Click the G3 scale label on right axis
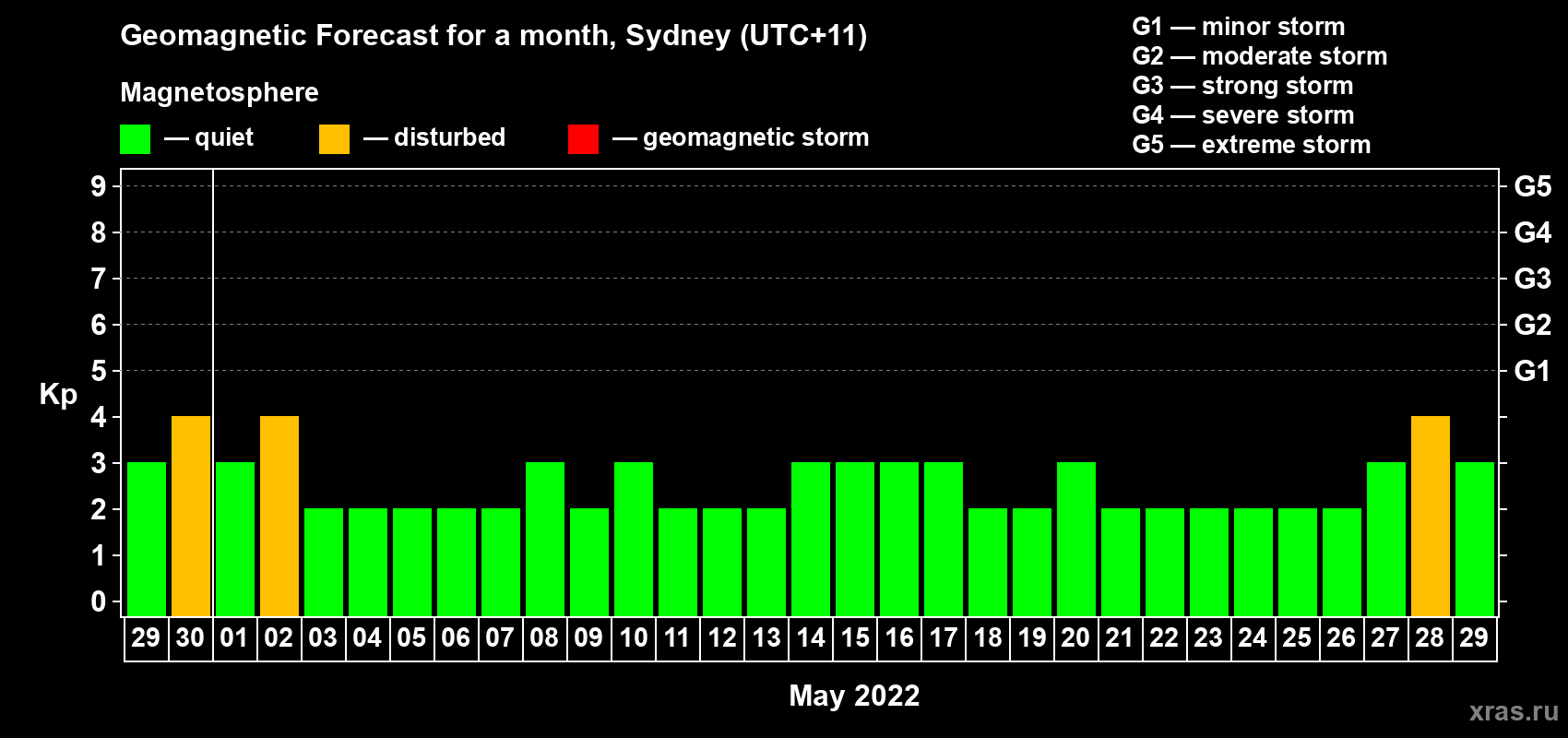The height and width of the screenshot is (738, 1568). (x=1533, y=279)
